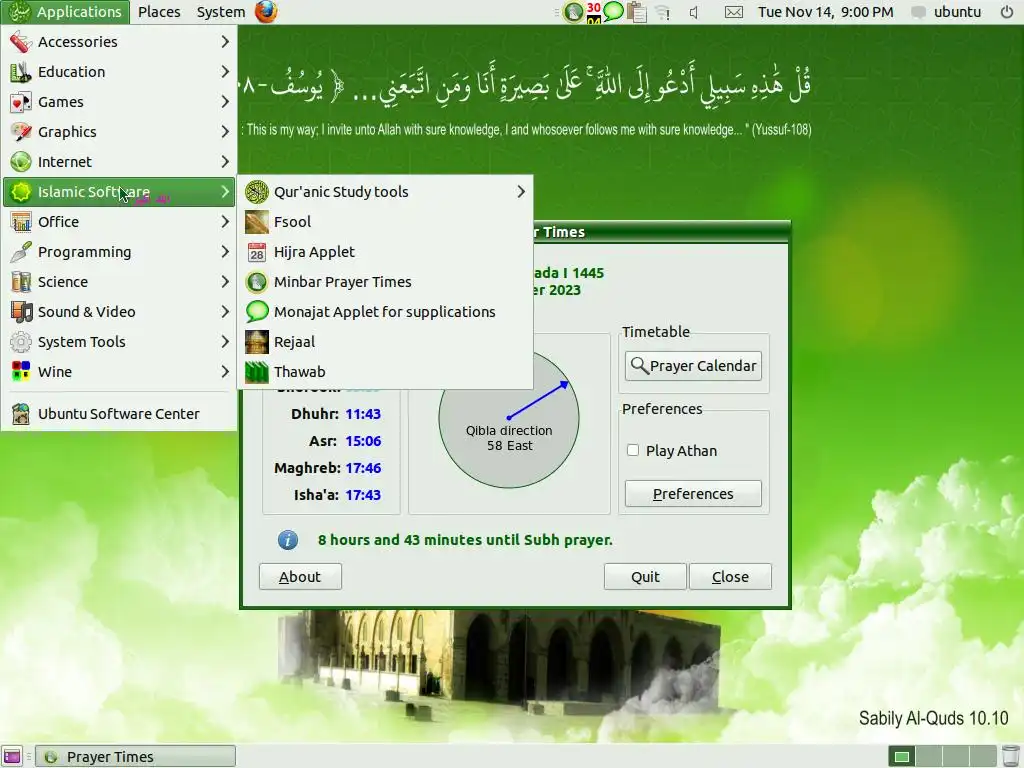Screen dimensions: 1024x768
Task: Click the Monajat speech bubble tray icon
Action: 613,11
